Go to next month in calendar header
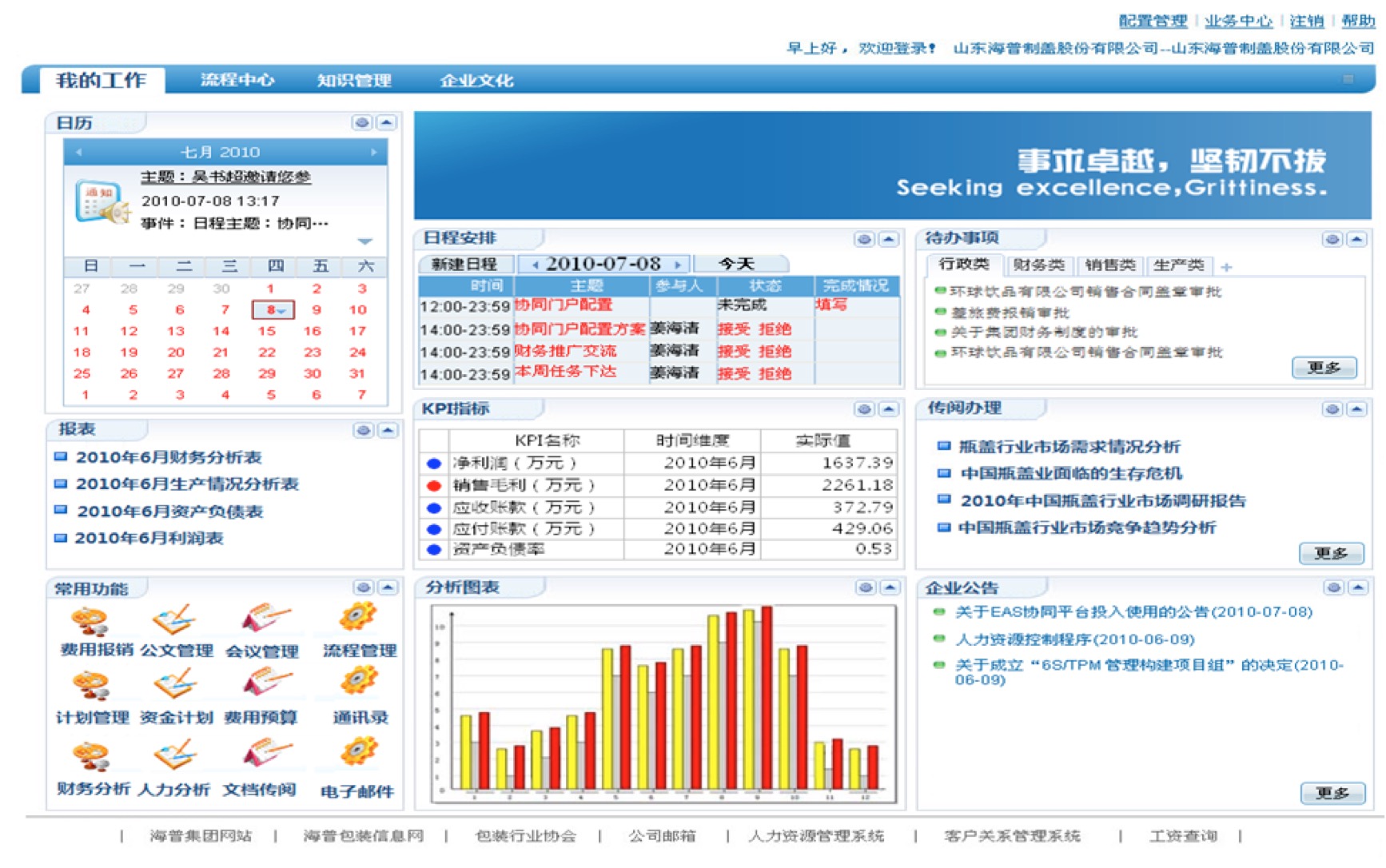Viewport: 1386px width, 868px height. (373, 152)
